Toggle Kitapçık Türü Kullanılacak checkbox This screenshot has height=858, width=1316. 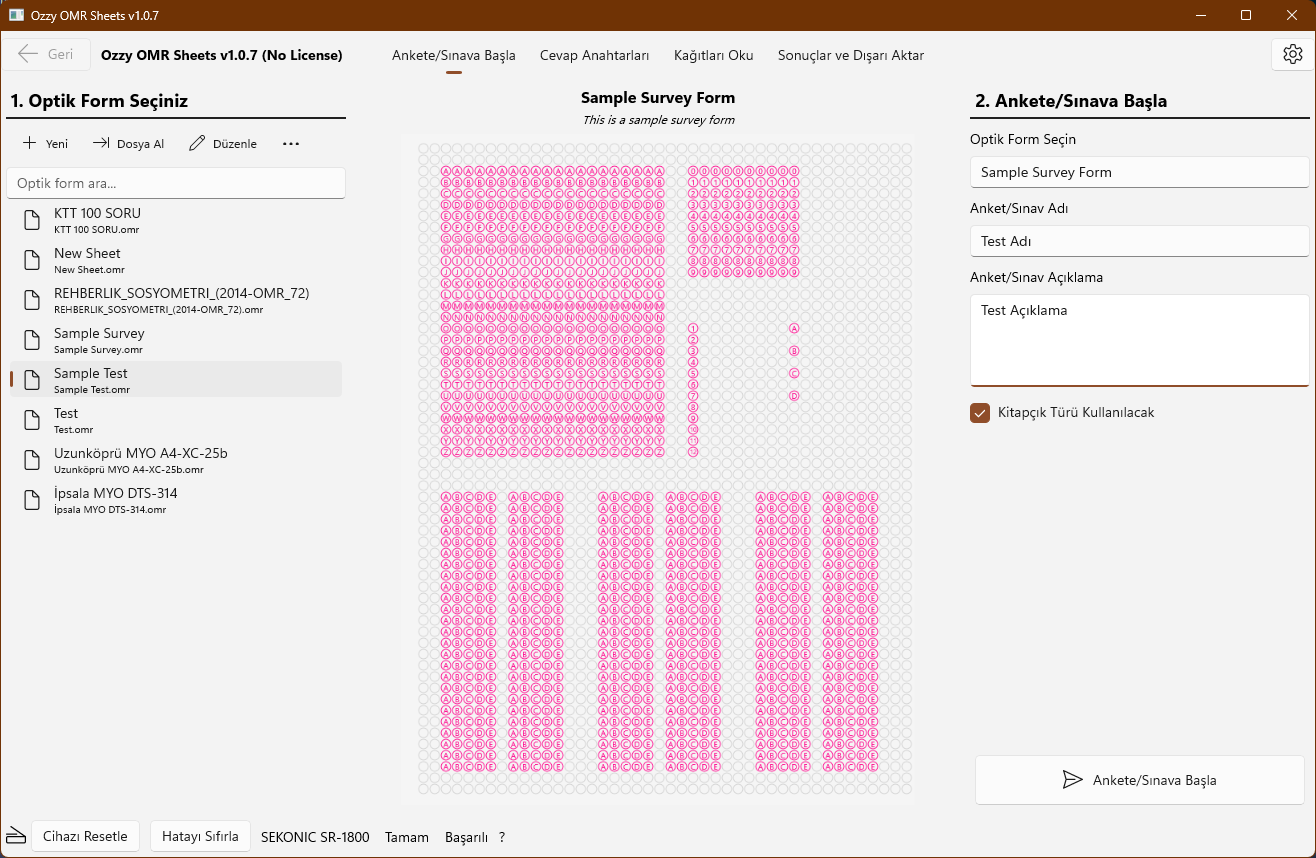(980, 413)
